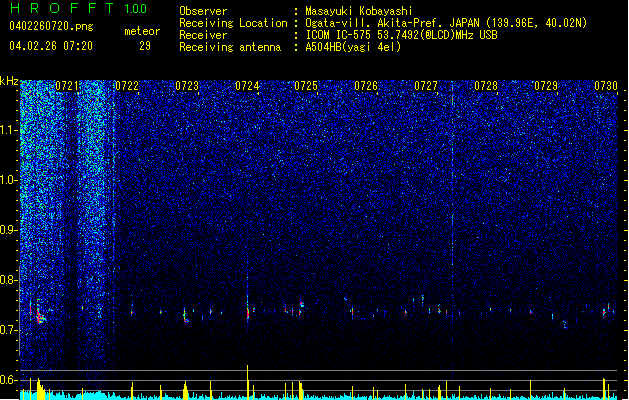The height and width of the screenshot is (400, 629).
Task: Click the Receiving antenna label
Action: 230,47
